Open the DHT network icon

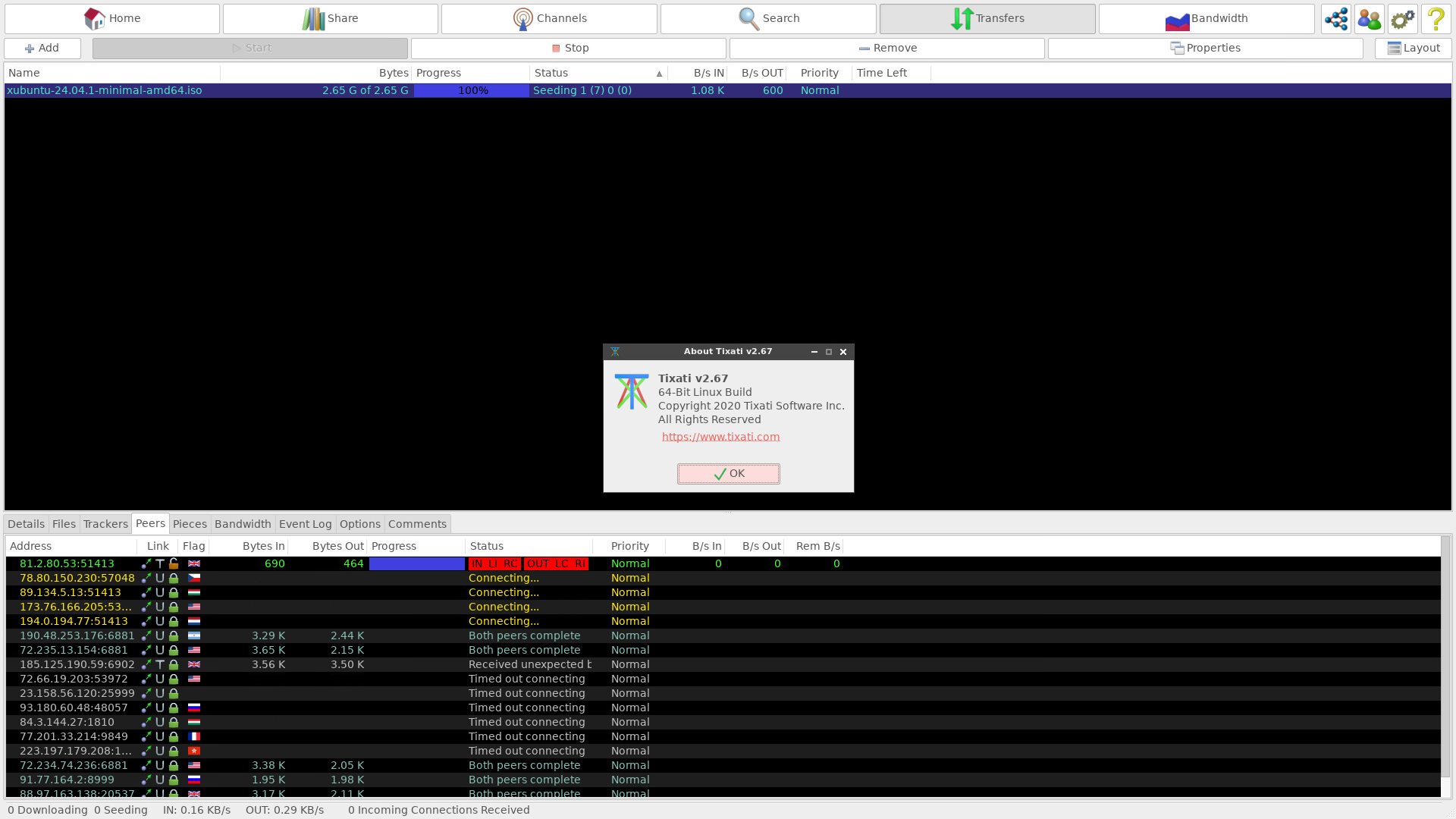(x=1335, y=18)
